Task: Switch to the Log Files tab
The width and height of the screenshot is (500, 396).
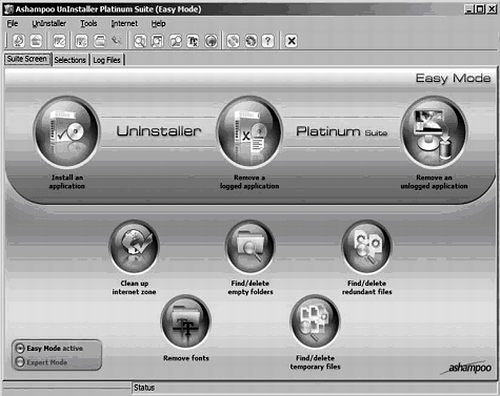Action: pos(107,60)
